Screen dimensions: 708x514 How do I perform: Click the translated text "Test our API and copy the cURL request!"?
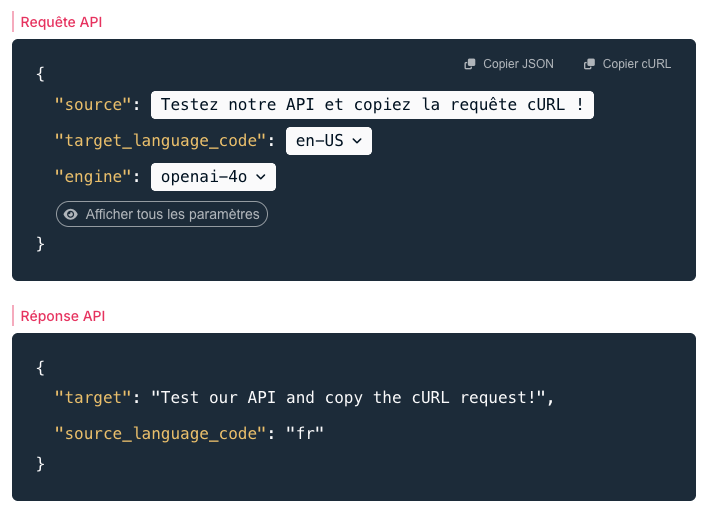(x=348, y=398)
